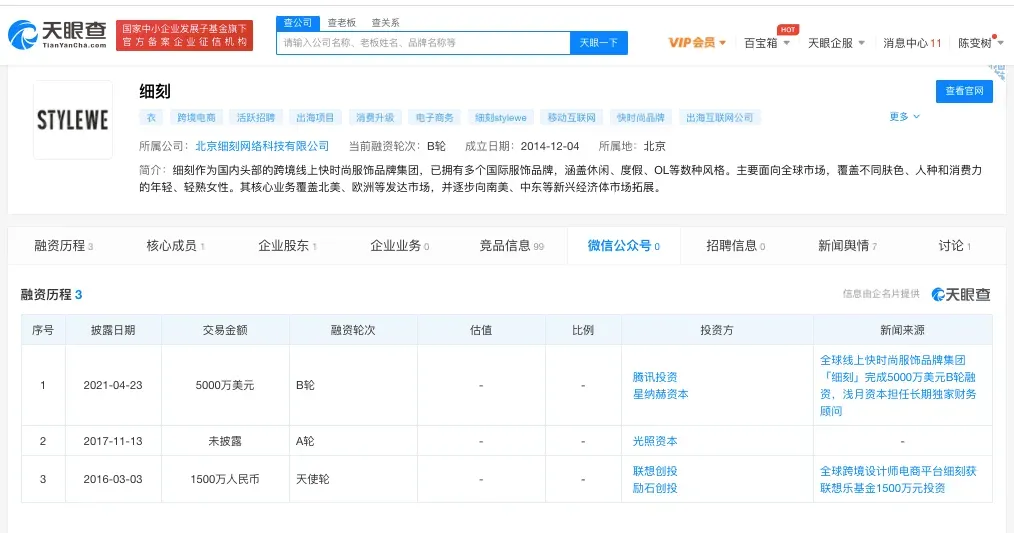Click the 电子商务 tag
This screenshot has width=1014, height=533.
click(435, 118)
